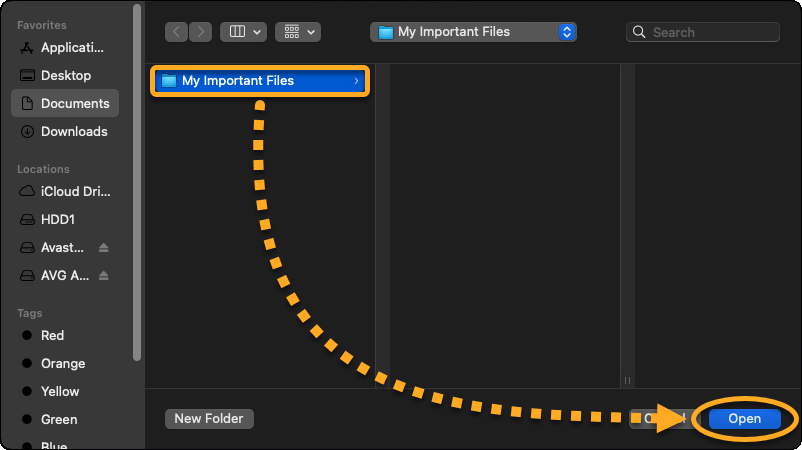
Task: Open the column view selector
Action: (x=244, y=32)
